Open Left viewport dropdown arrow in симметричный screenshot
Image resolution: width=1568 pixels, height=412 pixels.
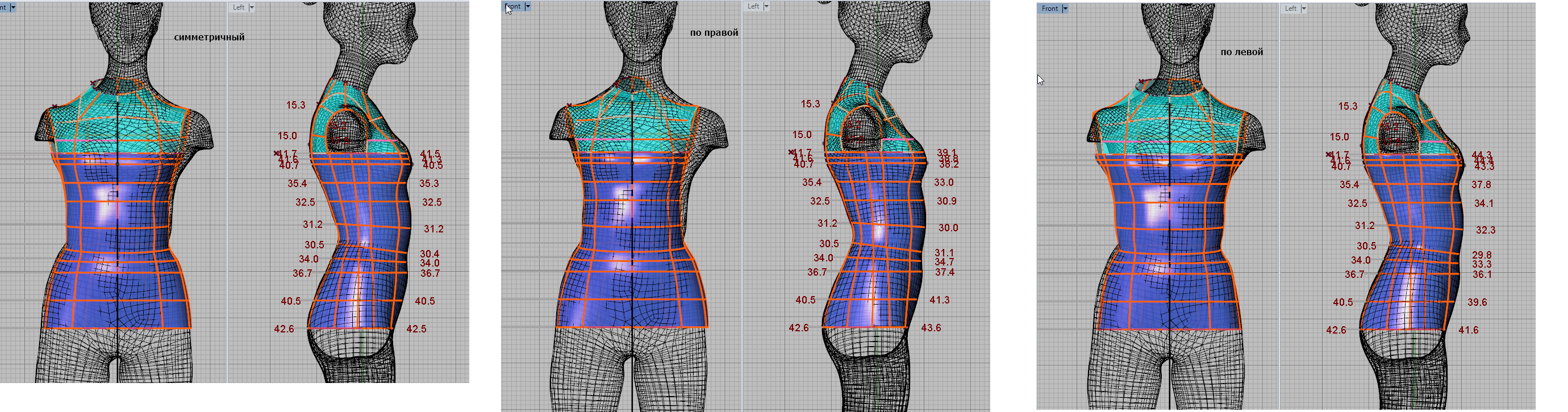pos(252,7)
